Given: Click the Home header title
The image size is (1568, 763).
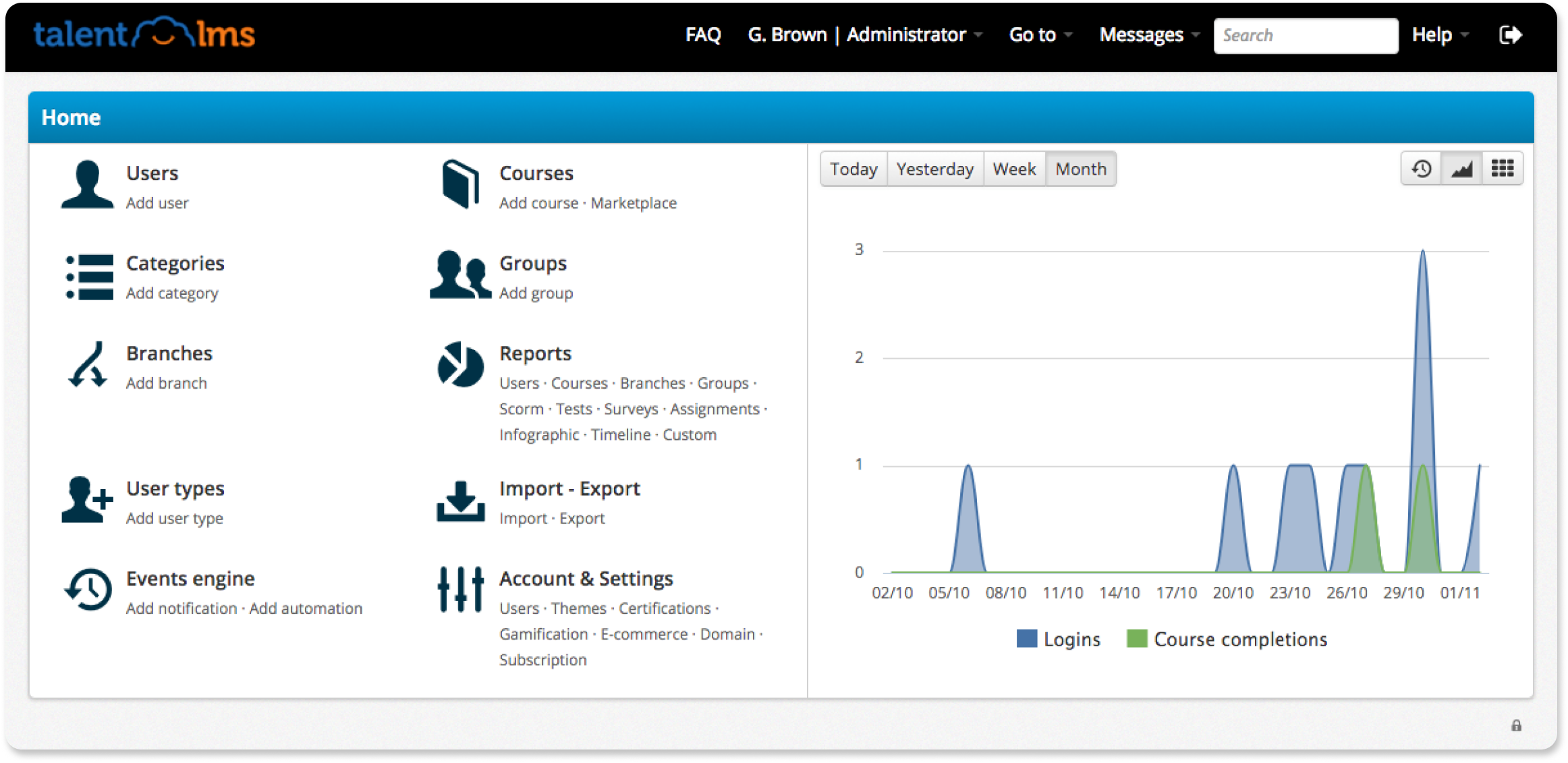Looking at the screenshot, I should click(71, 117).
